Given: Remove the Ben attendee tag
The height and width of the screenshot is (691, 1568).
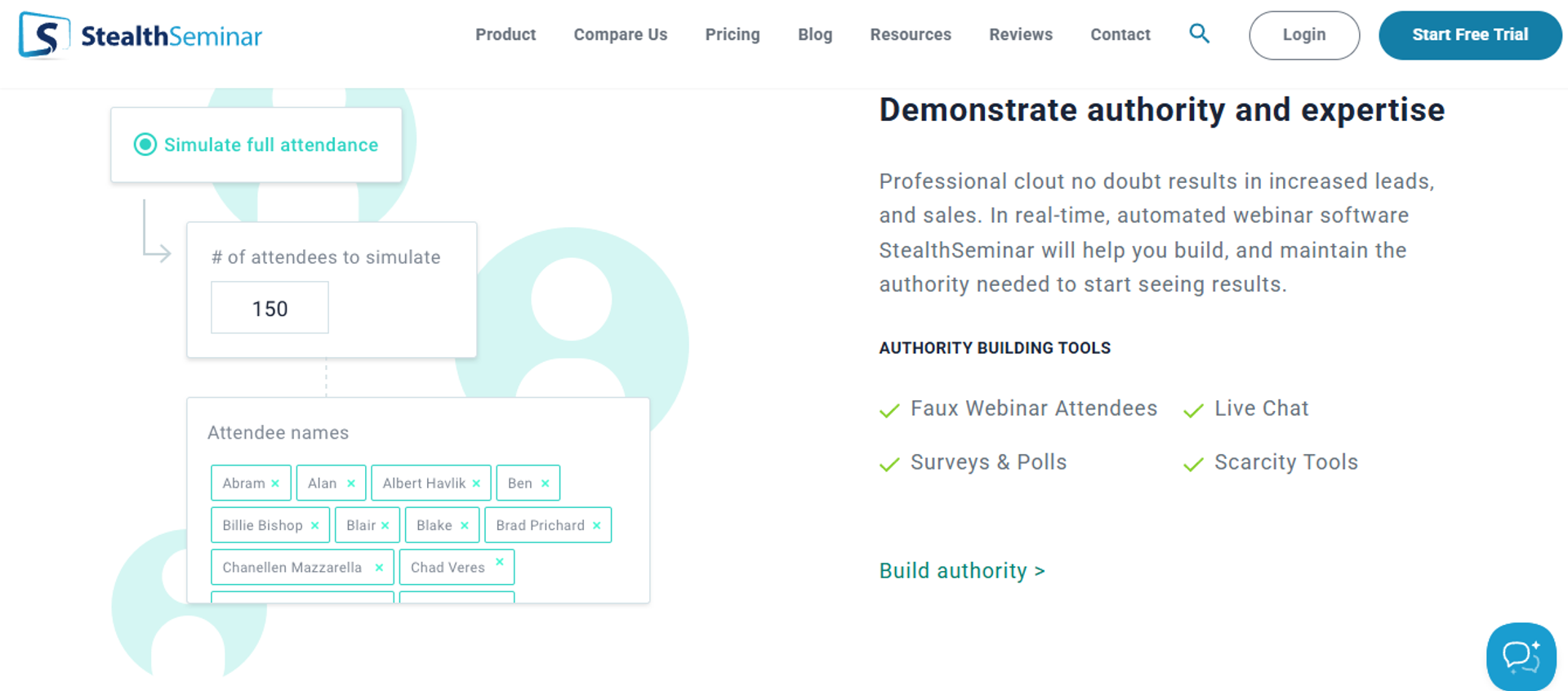Looking at the screenshot, I should pos(545,484).
